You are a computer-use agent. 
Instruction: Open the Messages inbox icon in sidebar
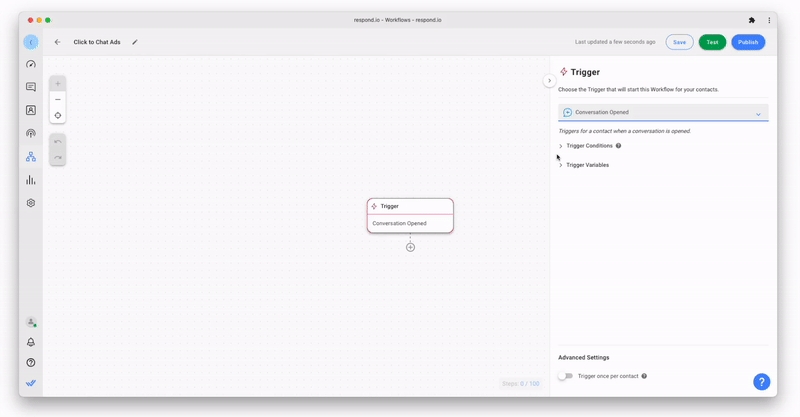pyautogui.click(x=31, y=87)
